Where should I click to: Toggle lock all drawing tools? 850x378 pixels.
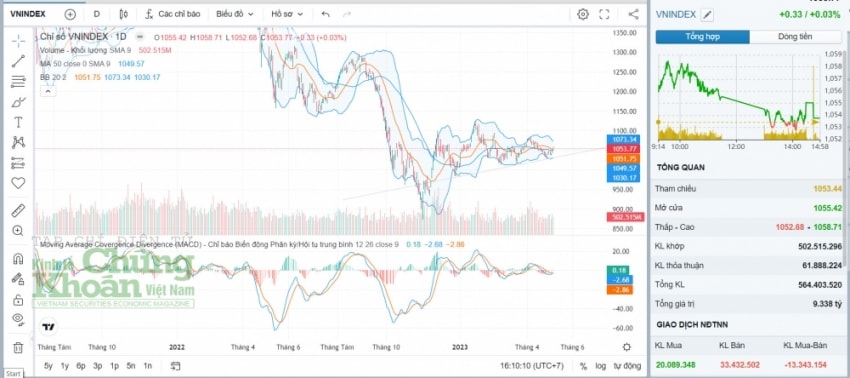pyautogui.click(x=18, y=299)
